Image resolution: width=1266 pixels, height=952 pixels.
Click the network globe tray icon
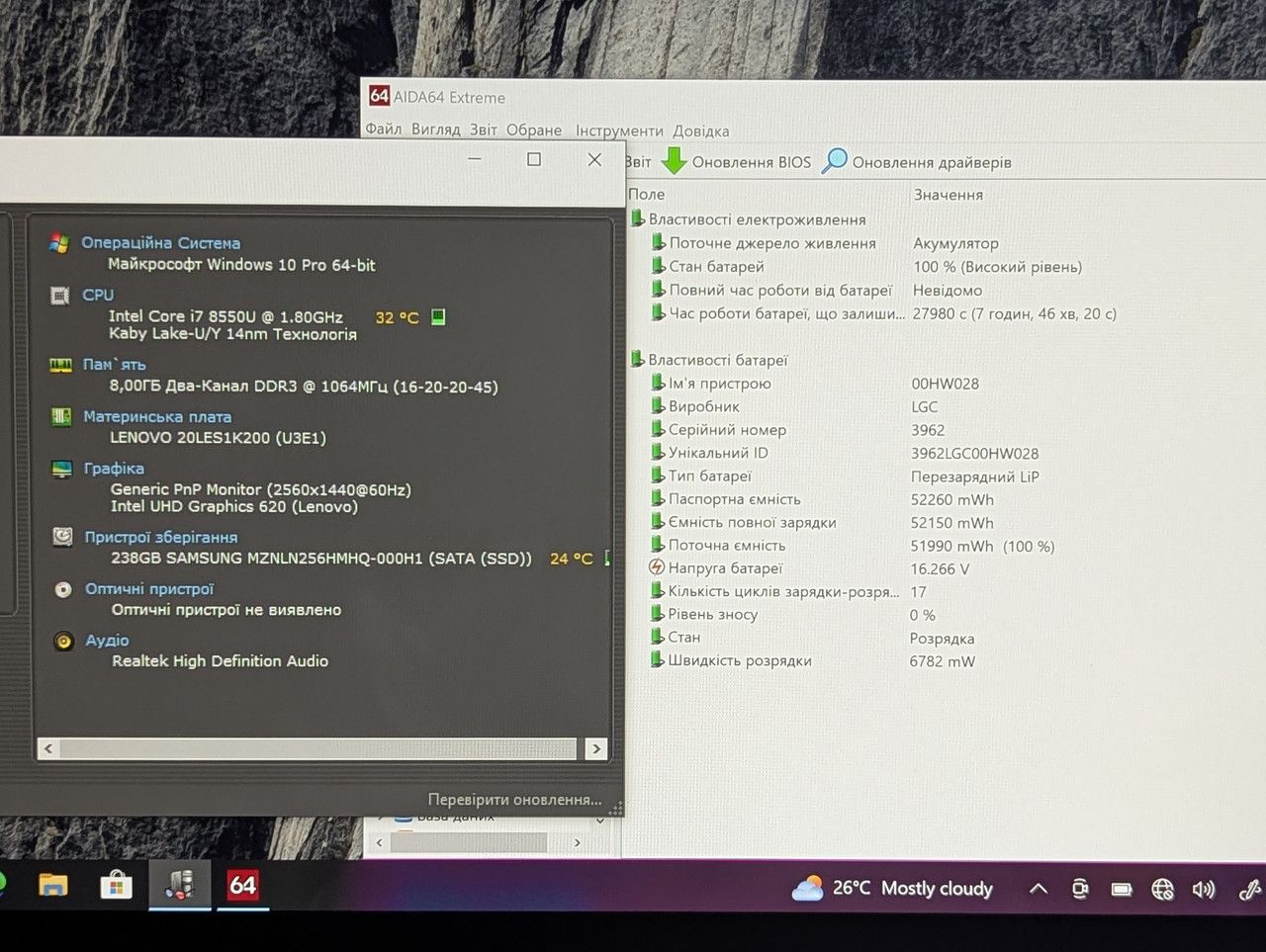point(1162,890)
